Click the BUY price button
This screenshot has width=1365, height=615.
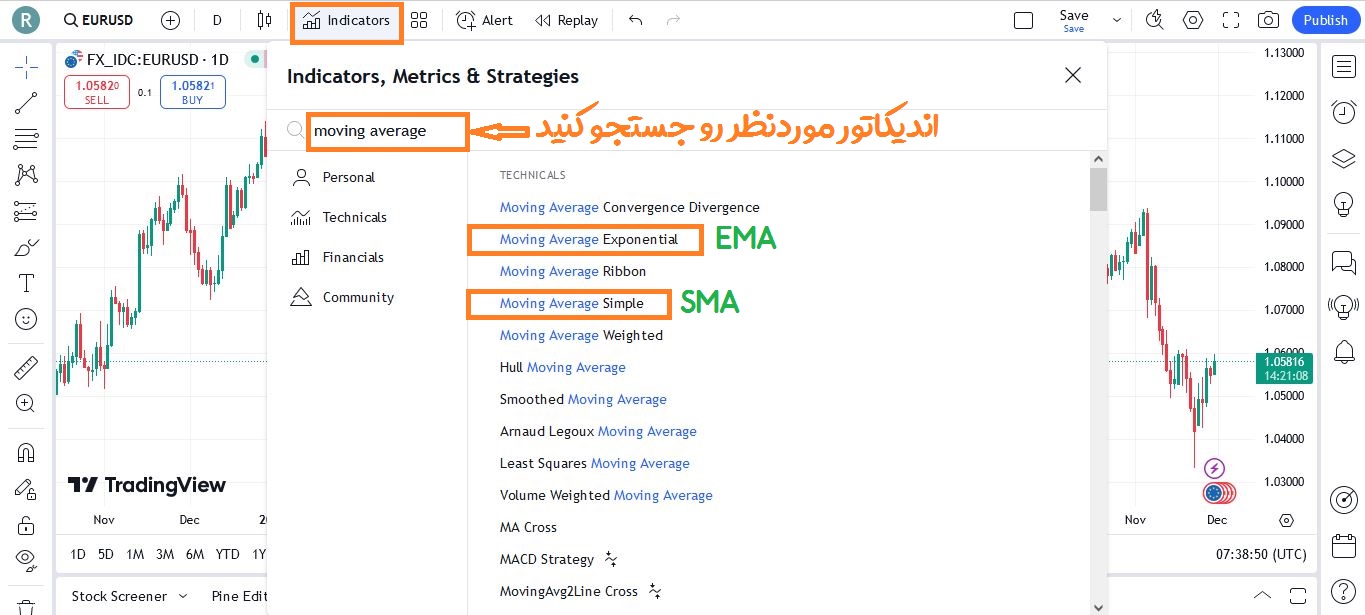click(192, 92)
